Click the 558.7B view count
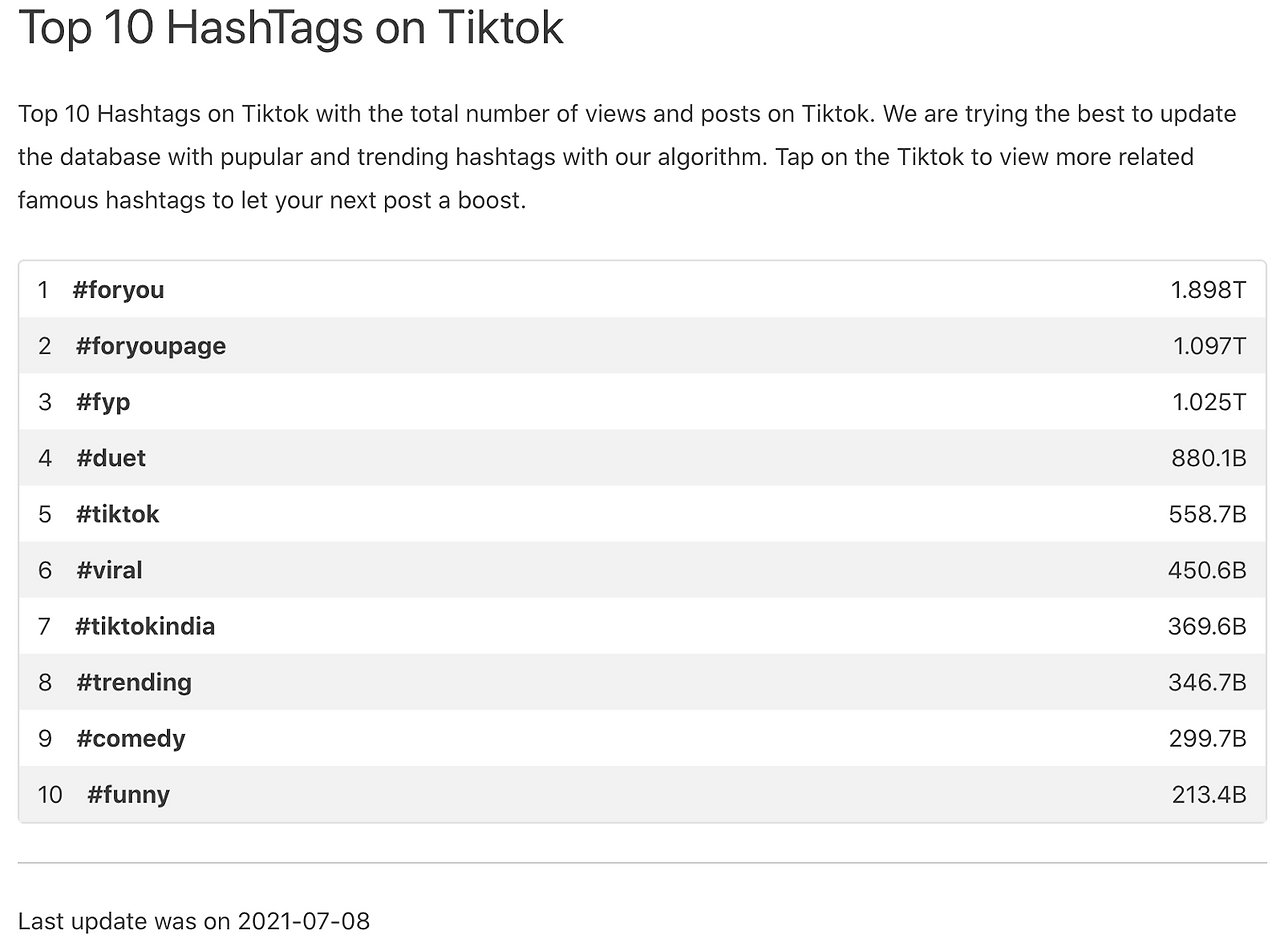 [x=1207, y=514]
